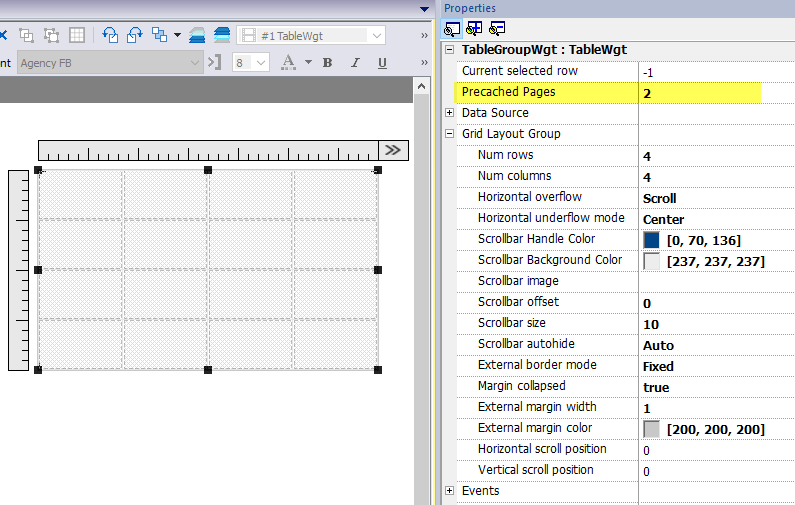
Task: Open the font size 8 dropdown
Action: click(262, 62)
